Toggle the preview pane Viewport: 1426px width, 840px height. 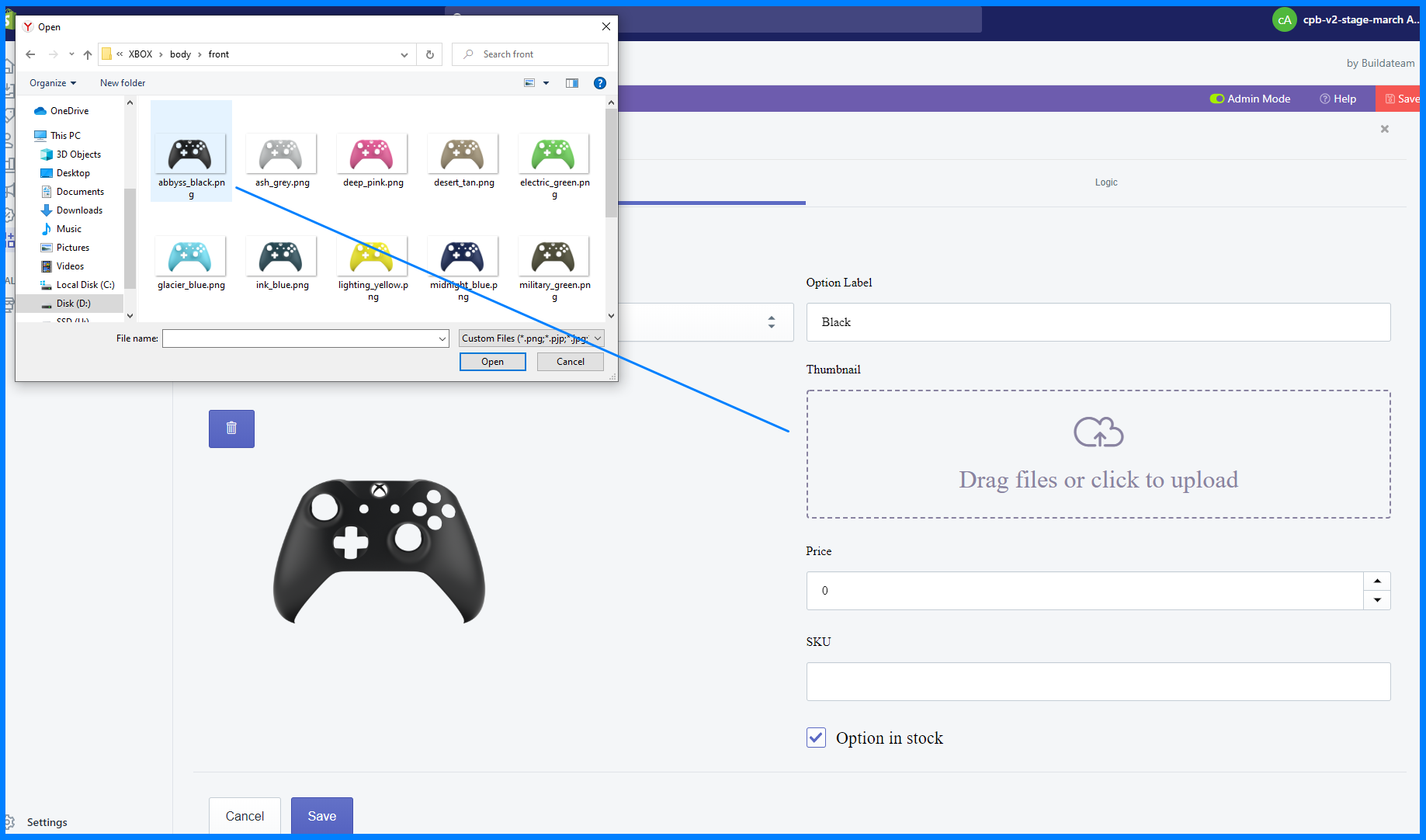tap(572, 83)
